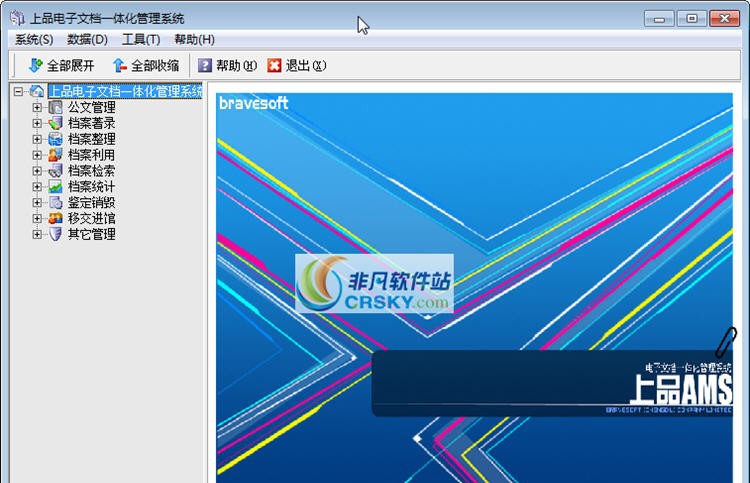
Task: Minimize the application window
Action: [x=659, y=19]
